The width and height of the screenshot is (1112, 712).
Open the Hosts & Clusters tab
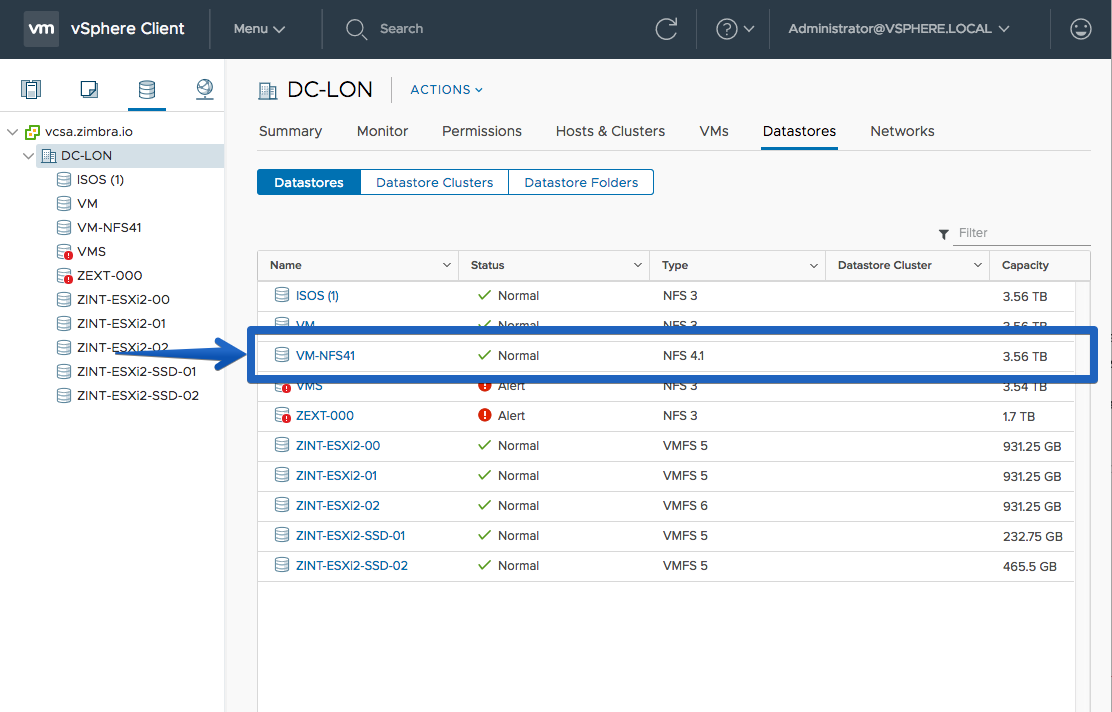click(610, 131)
